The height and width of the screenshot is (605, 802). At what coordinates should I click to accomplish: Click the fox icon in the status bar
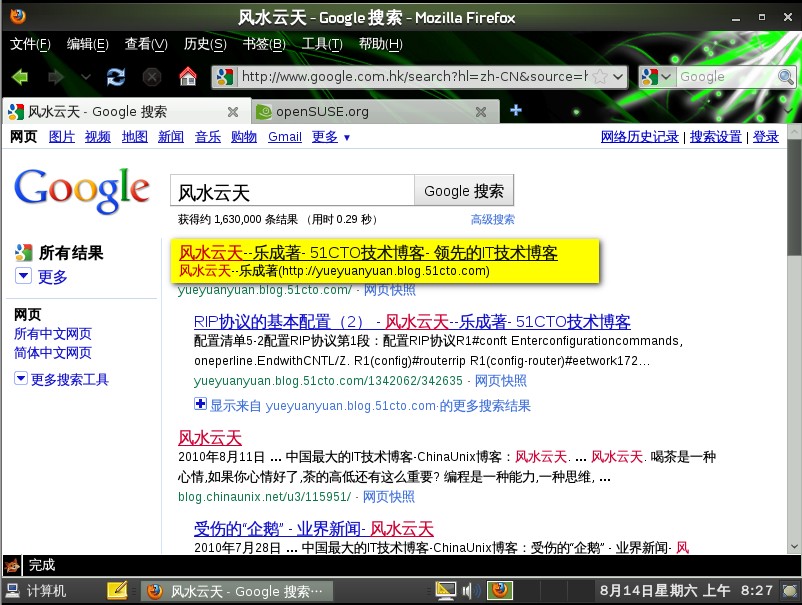tap(12, 565)
